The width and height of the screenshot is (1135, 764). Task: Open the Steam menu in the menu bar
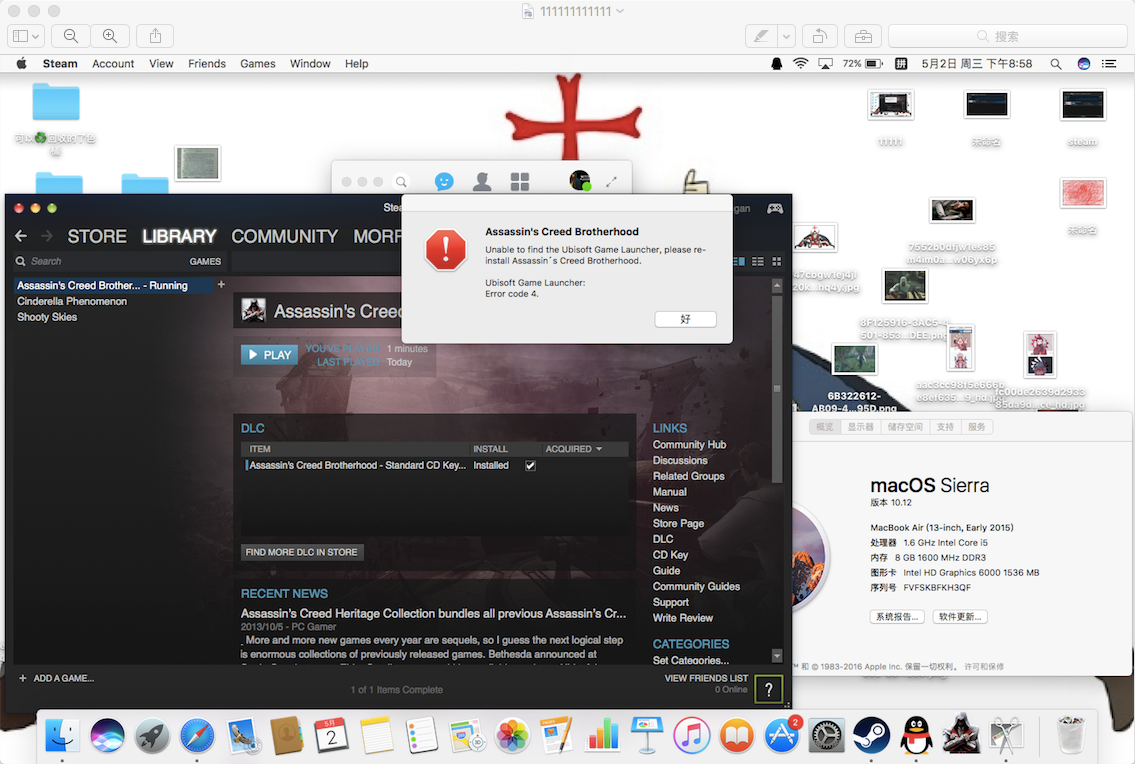pyautogui.click(x=60, y=64)
